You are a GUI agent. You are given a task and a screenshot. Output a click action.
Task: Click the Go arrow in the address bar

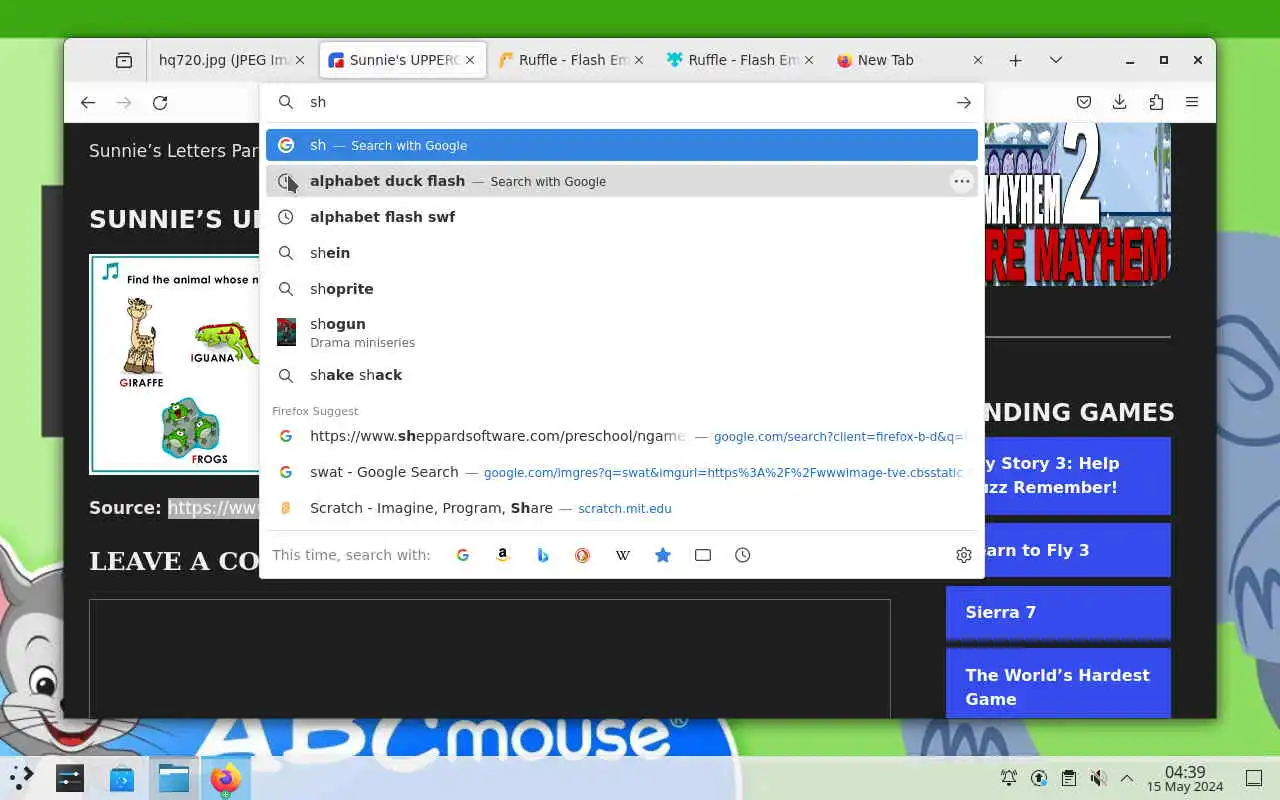coord(963,102)
